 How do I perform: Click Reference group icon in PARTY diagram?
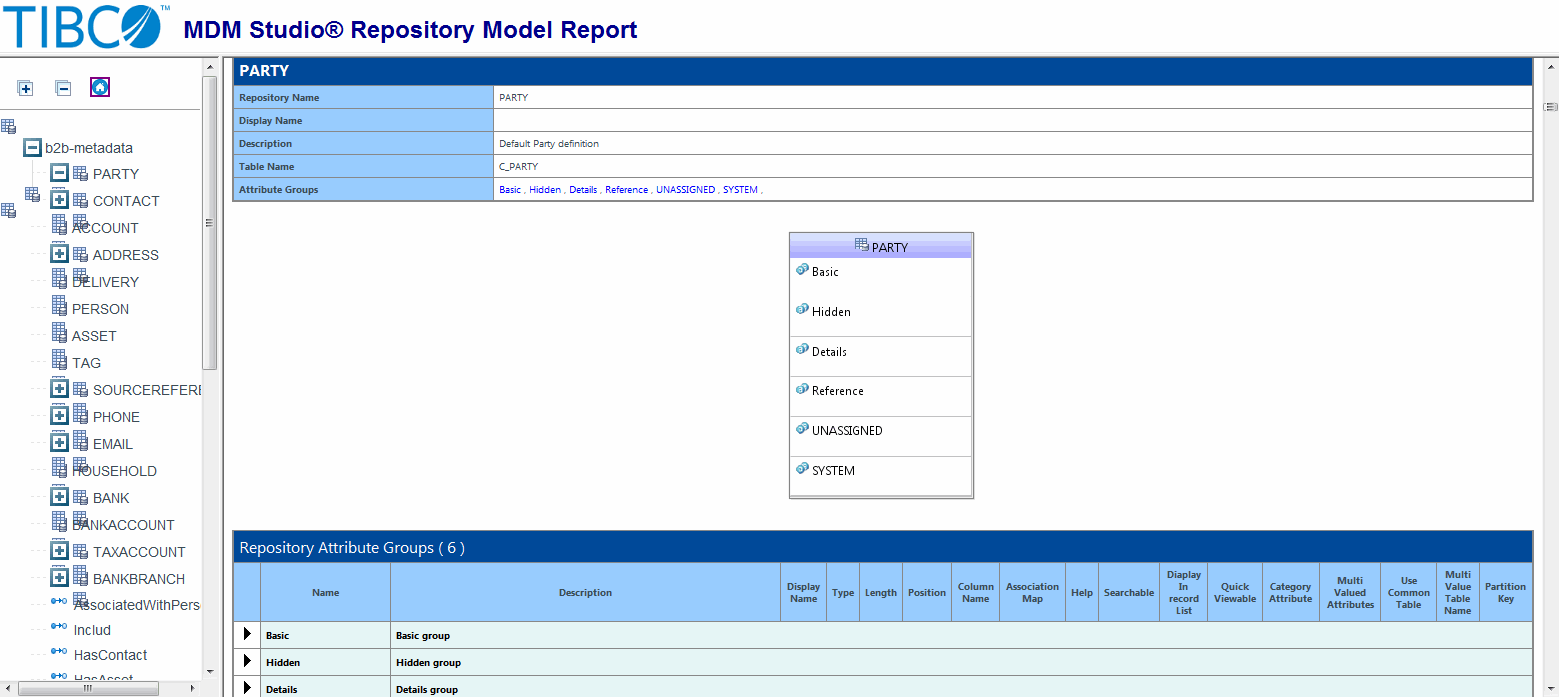coord(802,389)
